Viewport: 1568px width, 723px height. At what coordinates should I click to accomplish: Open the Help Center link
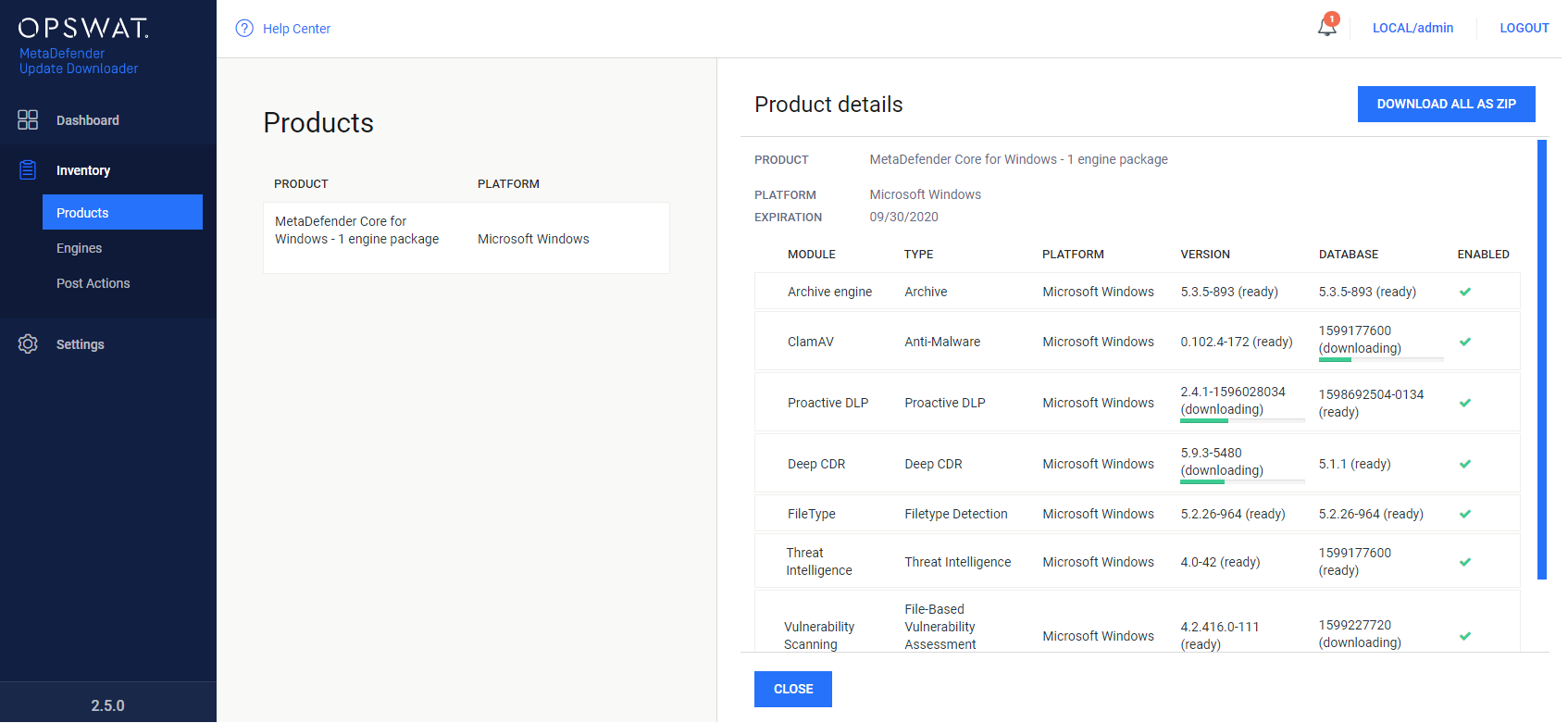(x=296, y=29)
